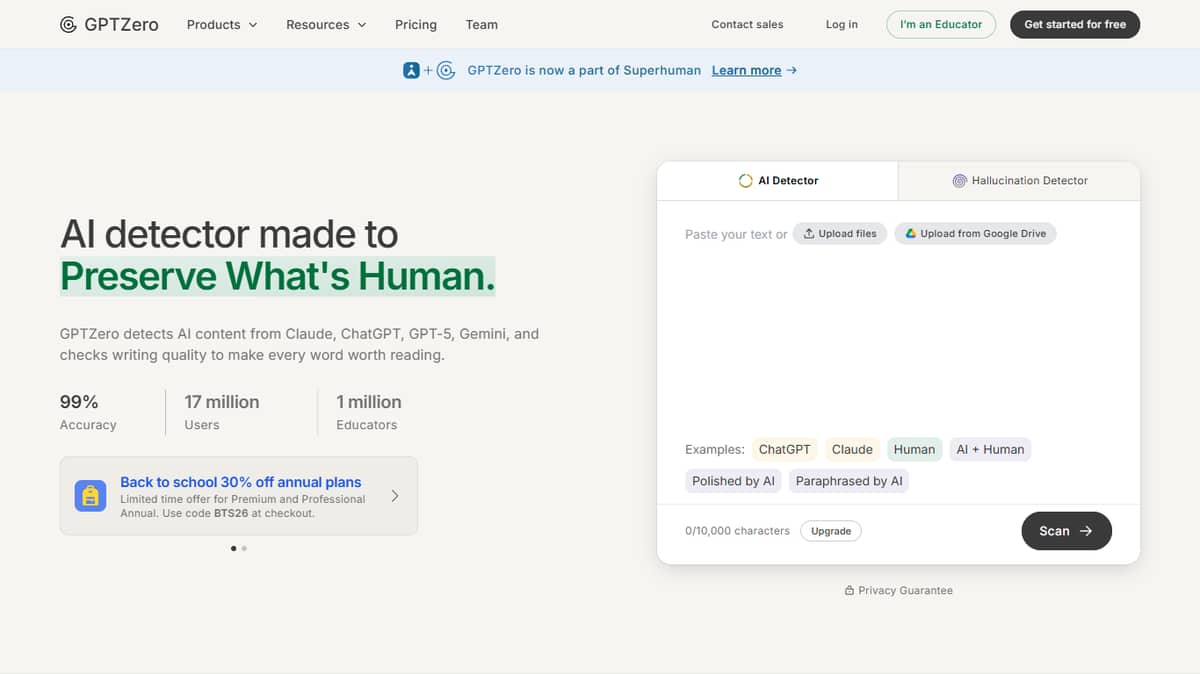Click Upload from Google Drive

click(975, 234)
